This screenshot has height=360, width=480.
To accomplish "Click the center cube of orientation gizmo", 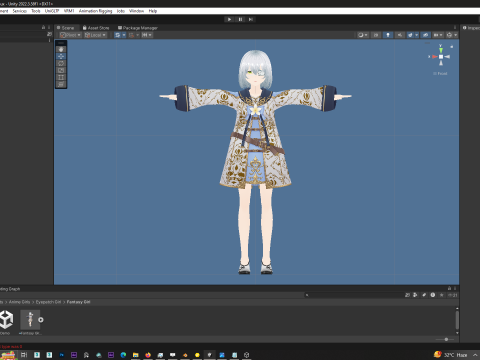I will click(441, 57).
